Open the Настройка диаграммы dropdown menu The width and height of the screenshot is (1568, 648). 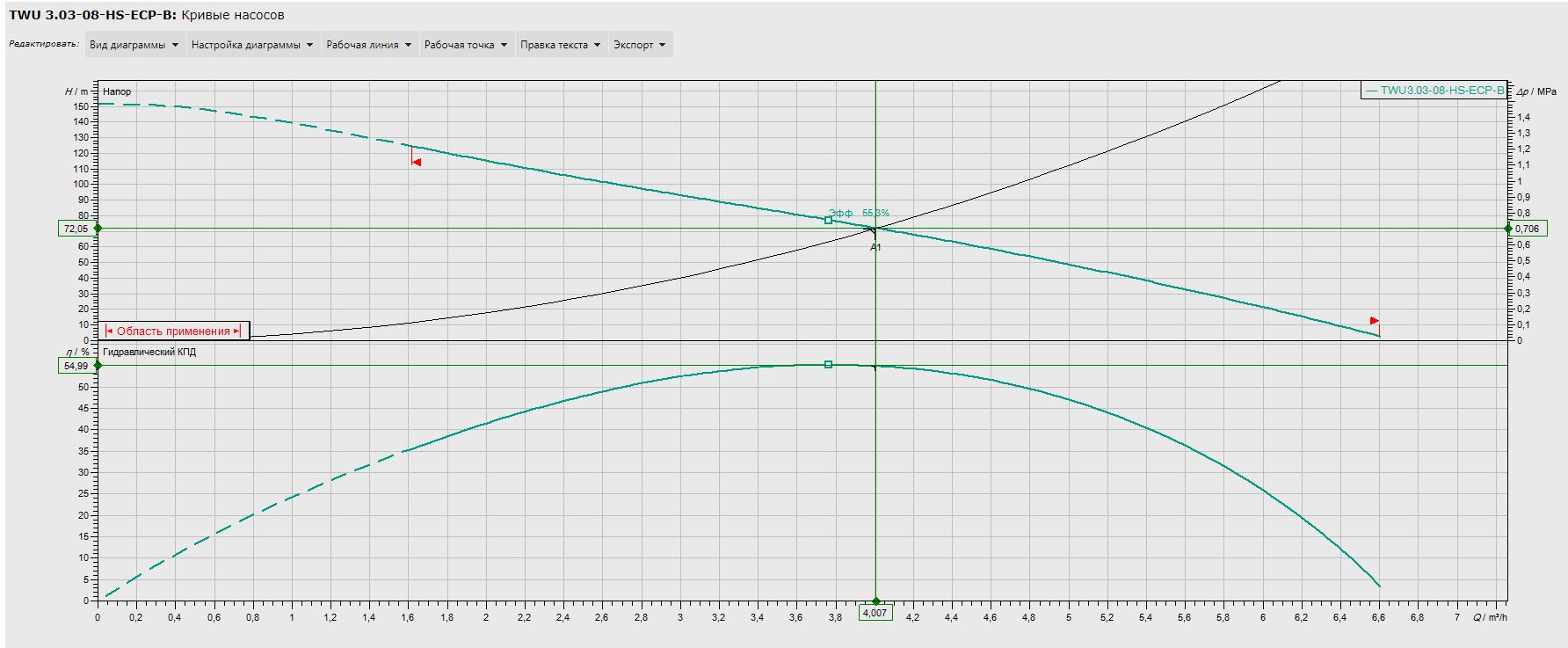(253, 45)
